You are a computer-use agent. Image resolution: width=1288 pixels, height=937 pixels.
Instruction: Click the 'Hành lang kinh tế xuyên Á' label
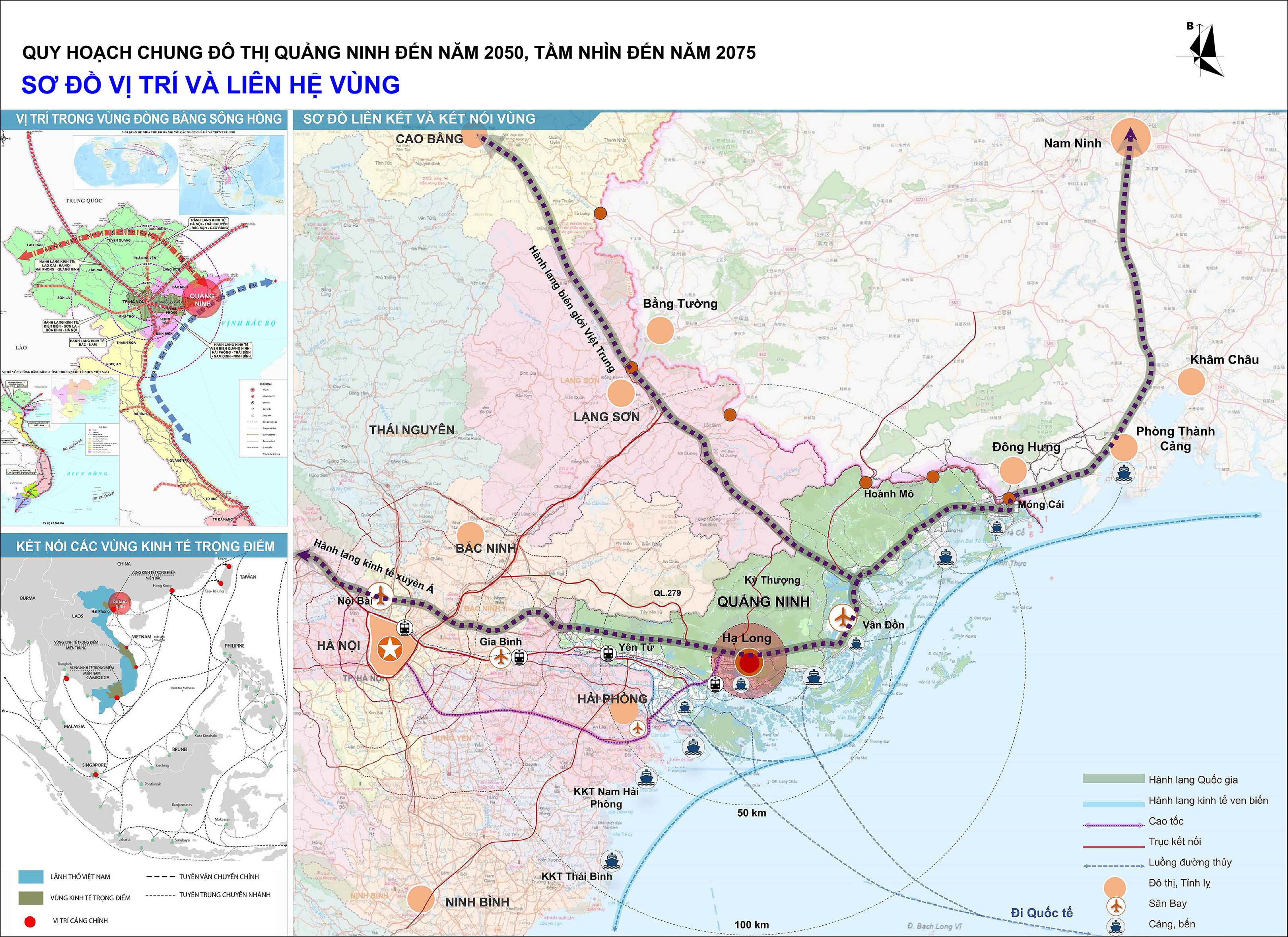(x=373, y=567)
